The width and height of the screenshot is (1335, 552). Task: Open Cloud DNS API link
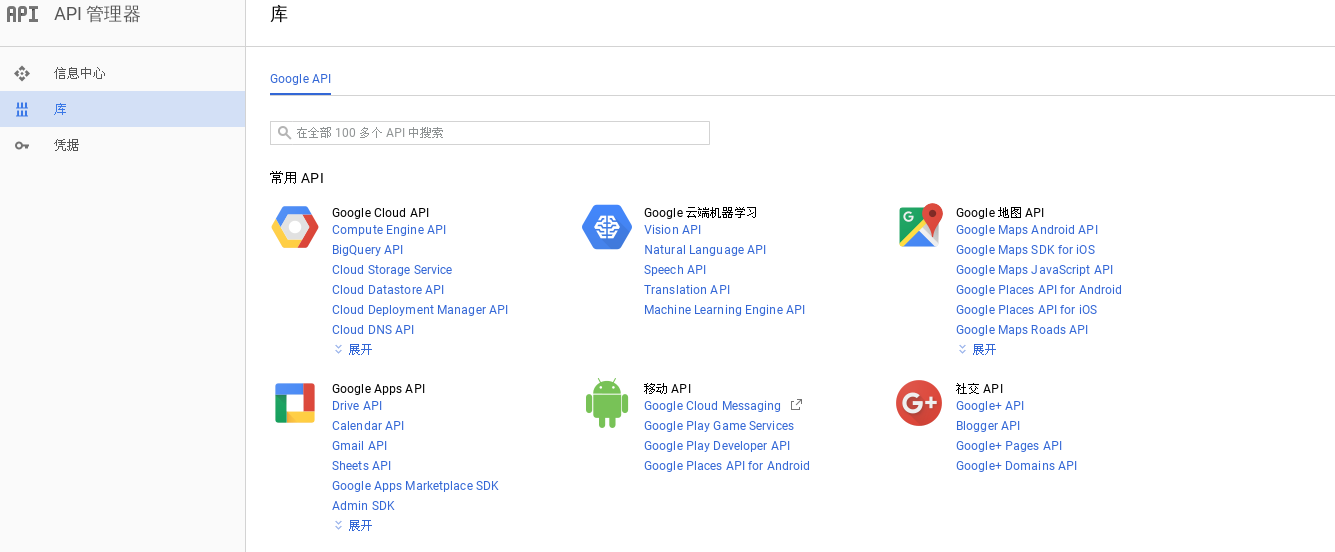(373, 330)
